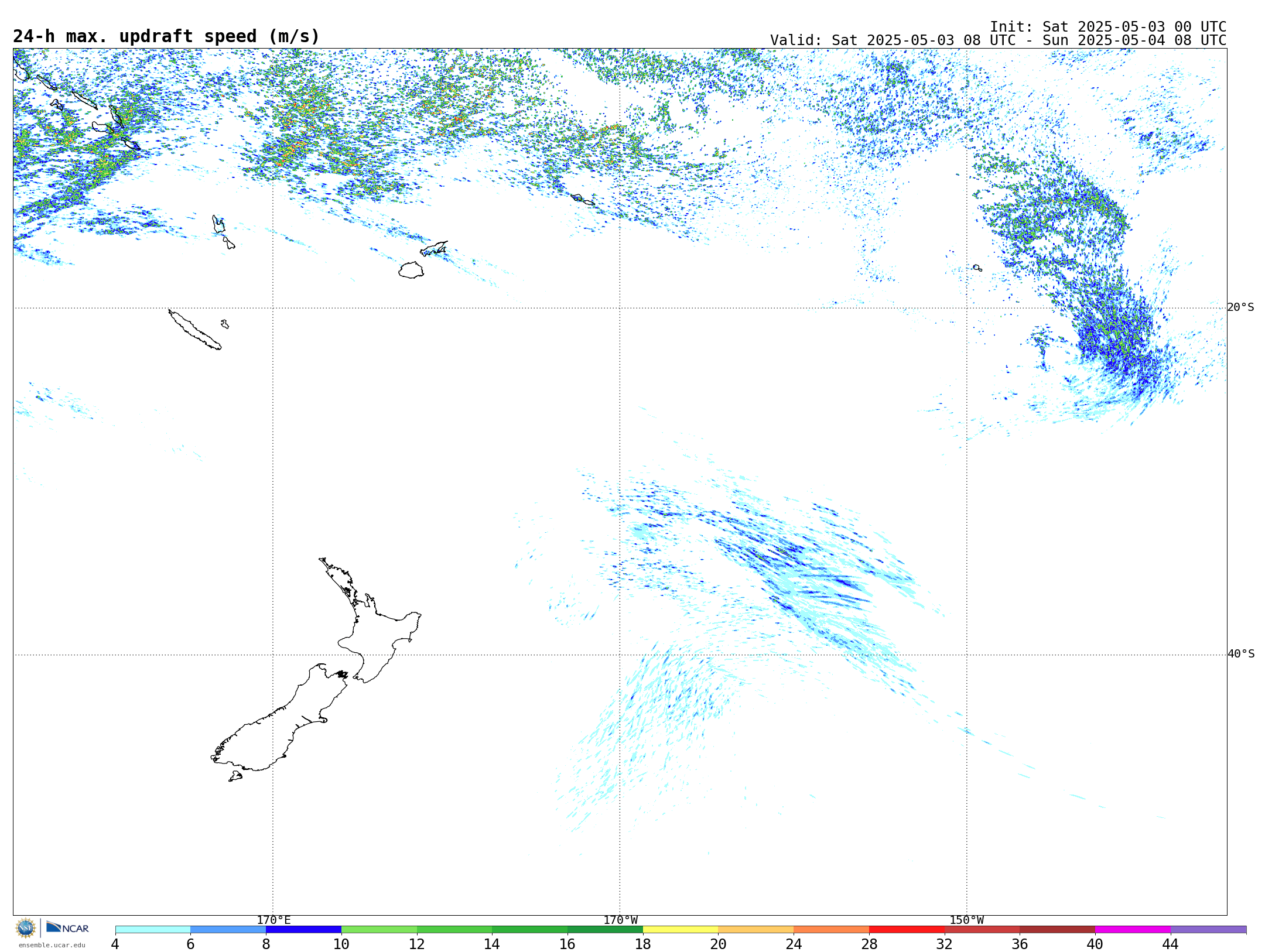Image resolution: width=1265 pixels, height=952 pixels.
Task: Pick the bright red 28–32 colorbar swatch
Action: coord(907,930)
